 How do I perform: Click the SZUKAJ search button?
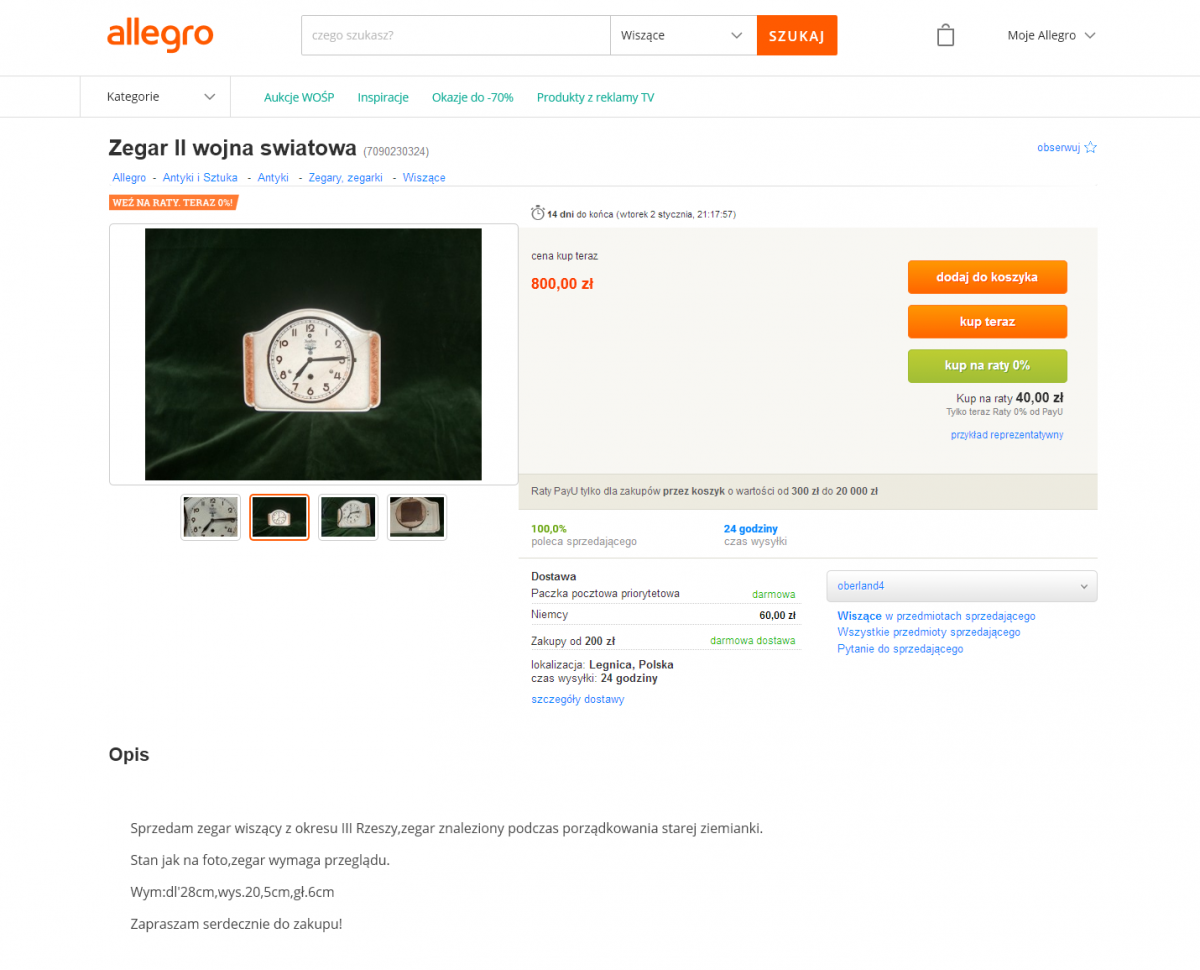pos(797,35)
